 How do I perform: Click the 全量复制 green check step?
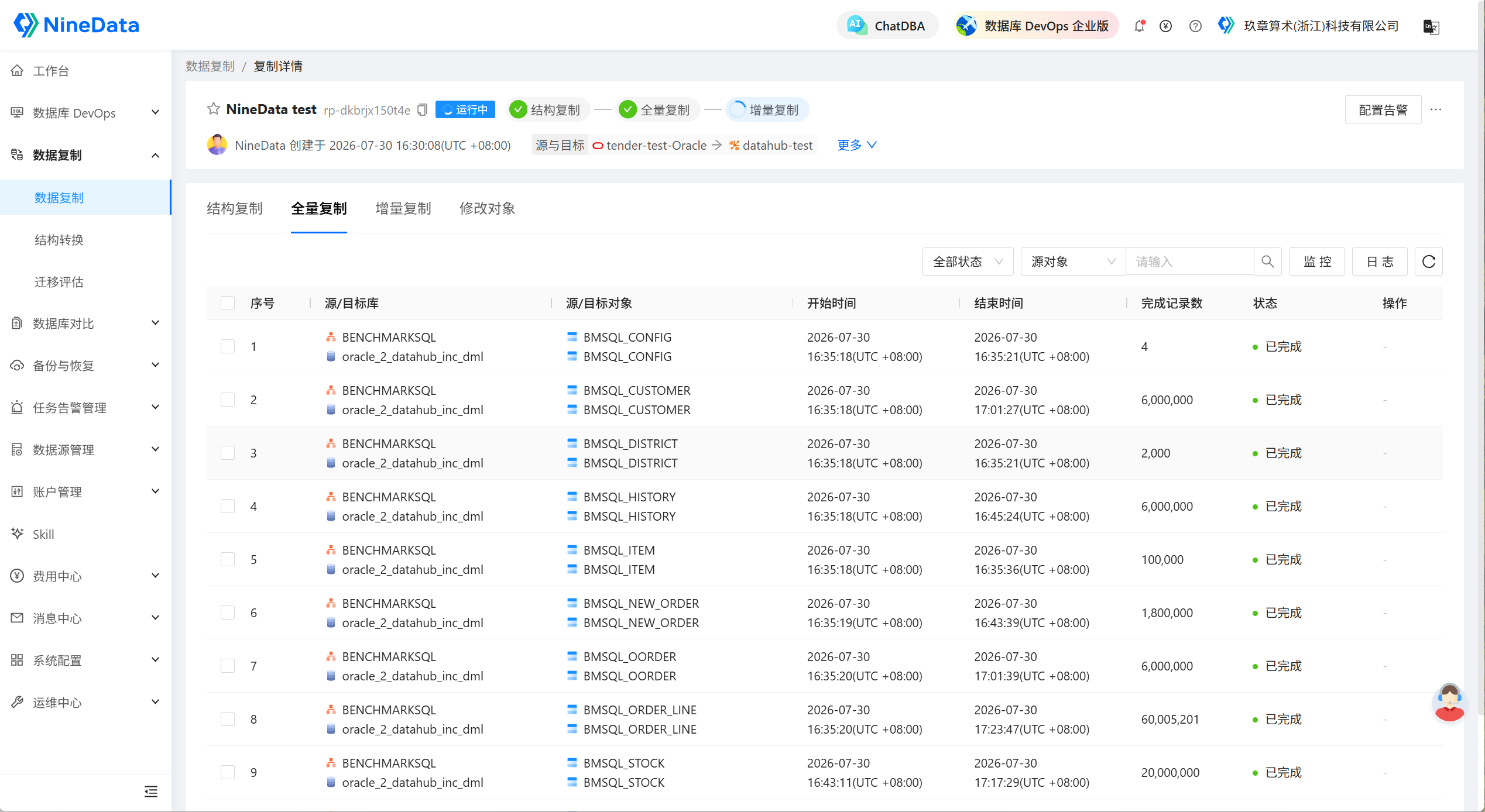(627, 109)
